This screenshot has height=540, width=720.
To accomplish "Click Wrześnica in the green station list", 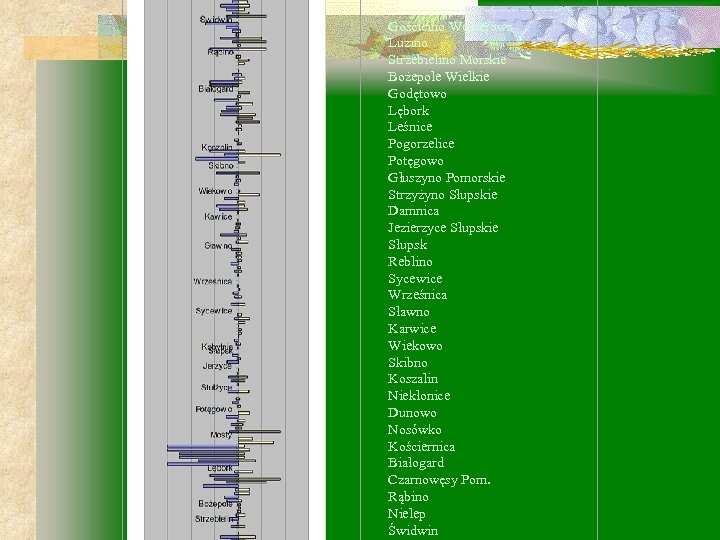I will (x=417, y=295).
